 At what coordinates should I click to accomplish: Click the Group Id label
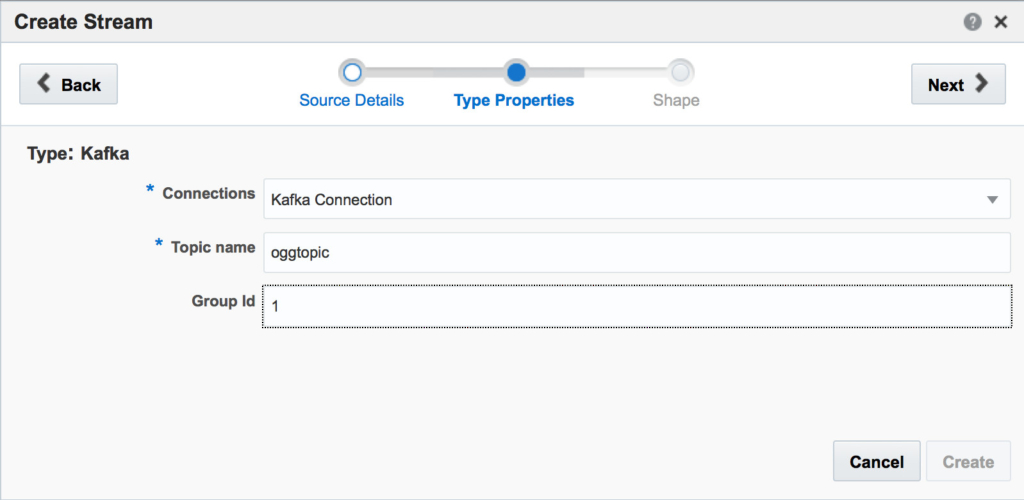223,301
